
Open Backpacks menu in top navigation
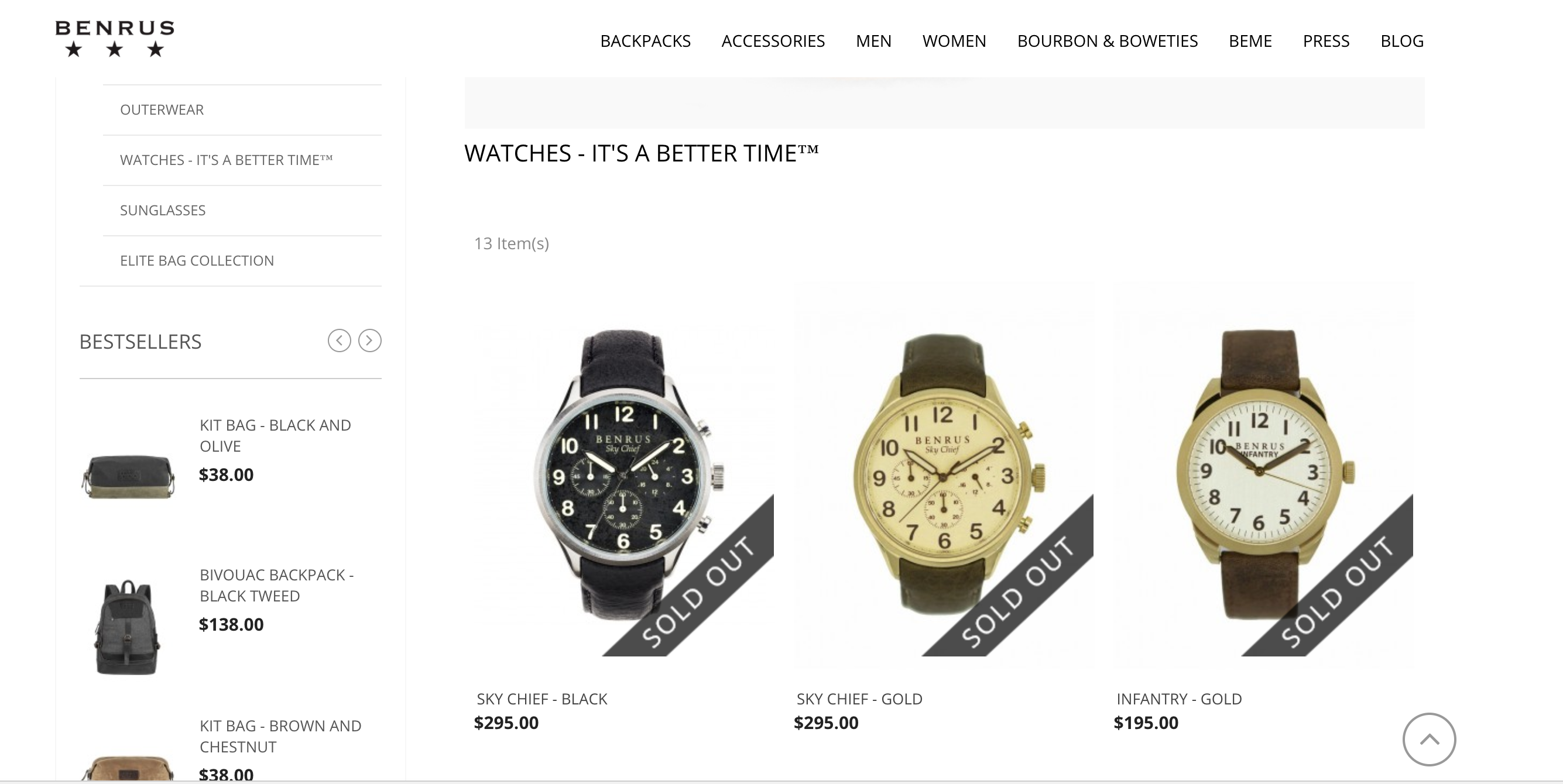(x=645, y=41)
